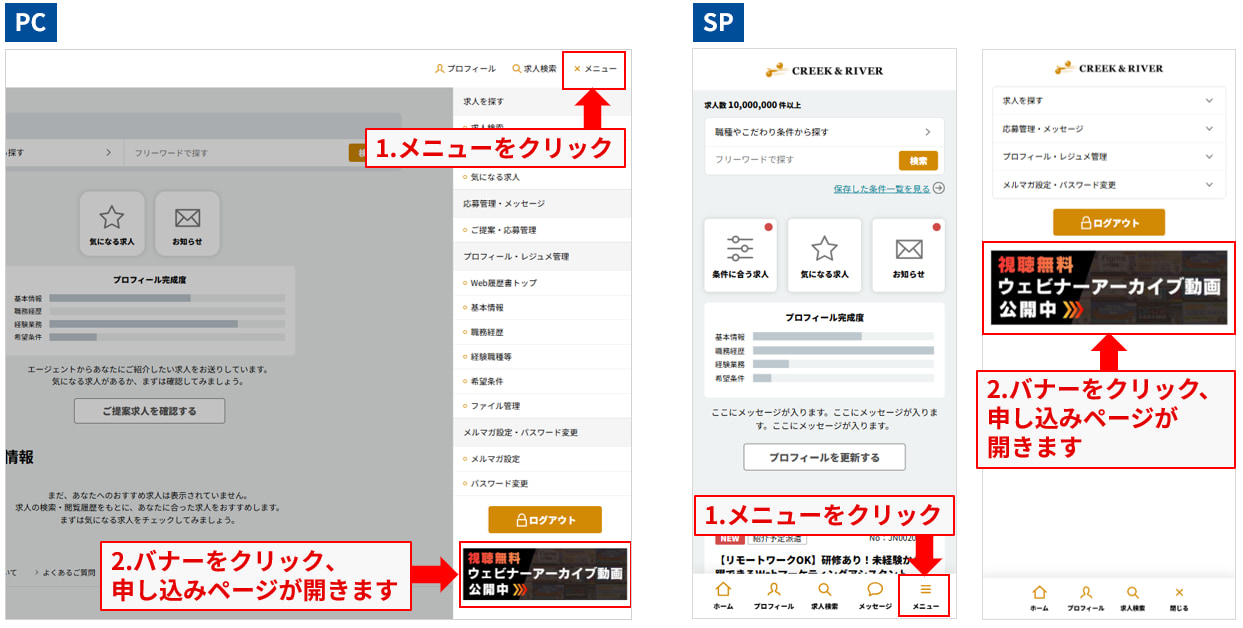Click the 検索 button on SP home
Viewport: 1243px width, 628px height.
tap(918, 161)
